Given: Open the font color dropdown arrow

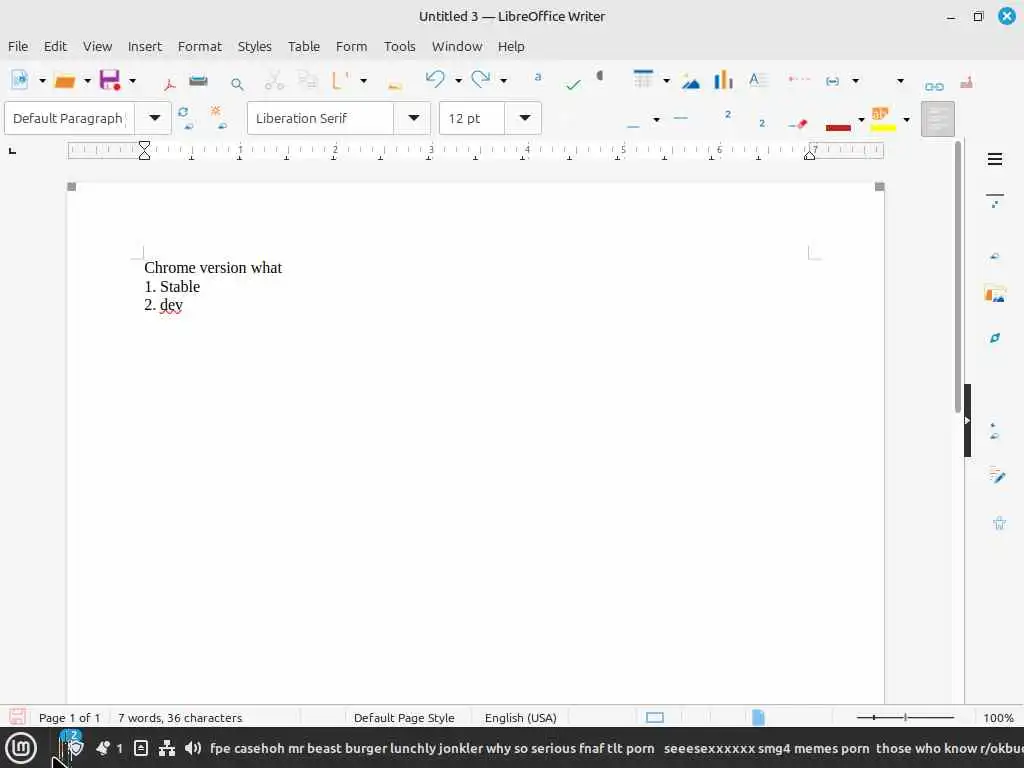Looking at the screenshot, I should coord(861,120).
